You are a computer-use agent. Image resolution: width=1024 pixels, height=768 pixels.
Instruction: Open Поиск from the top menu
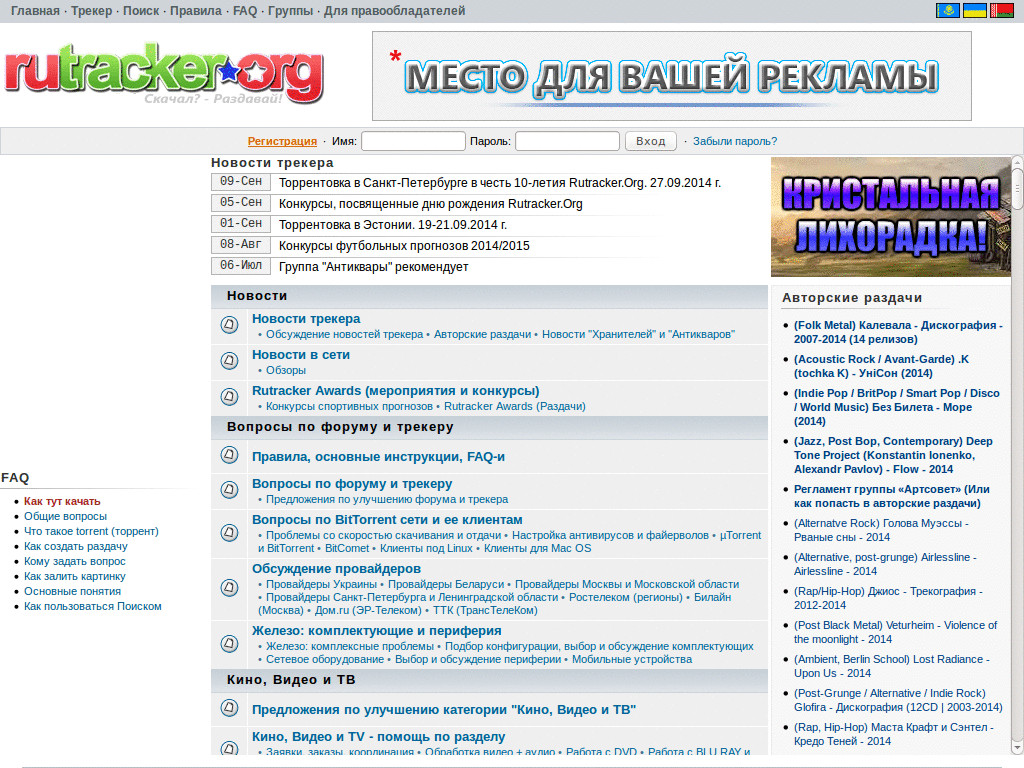141,10
